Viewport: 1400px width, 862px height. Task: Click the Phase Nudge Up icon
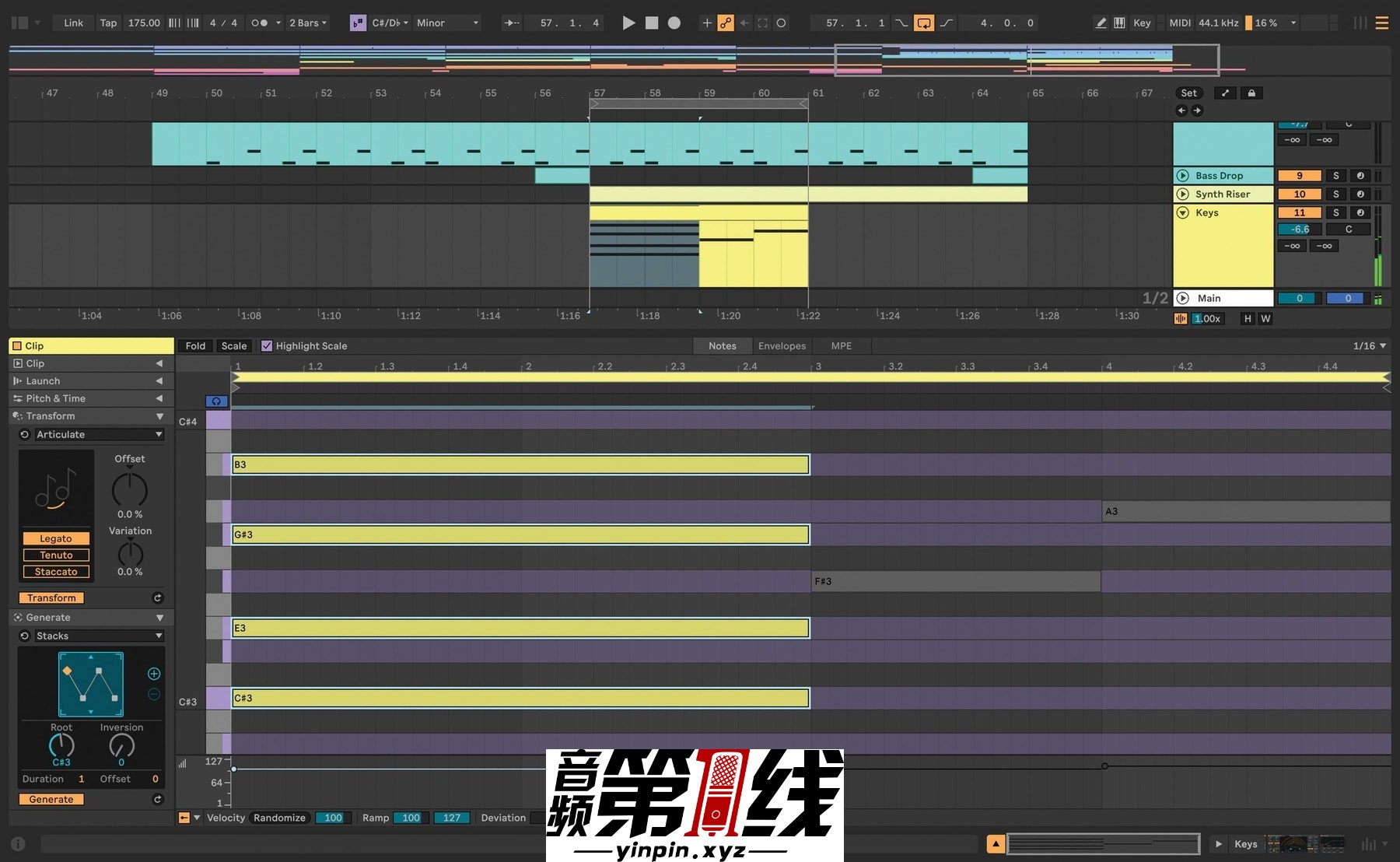click(x=193, y=23)
